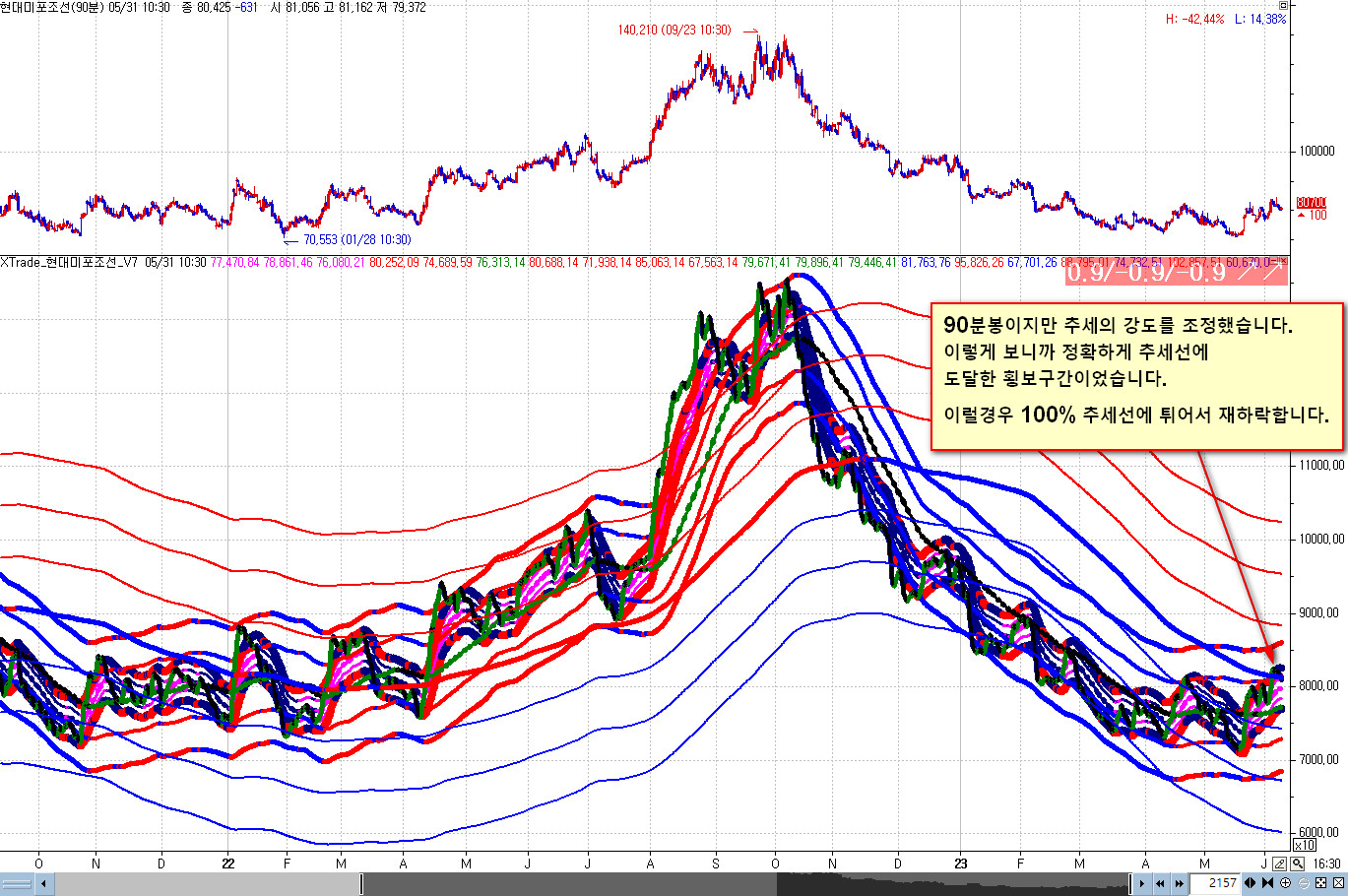This screenshot has width=1348, height=896.
Task: Click the pencil drawing tool icon
Action: (1279, 864)
